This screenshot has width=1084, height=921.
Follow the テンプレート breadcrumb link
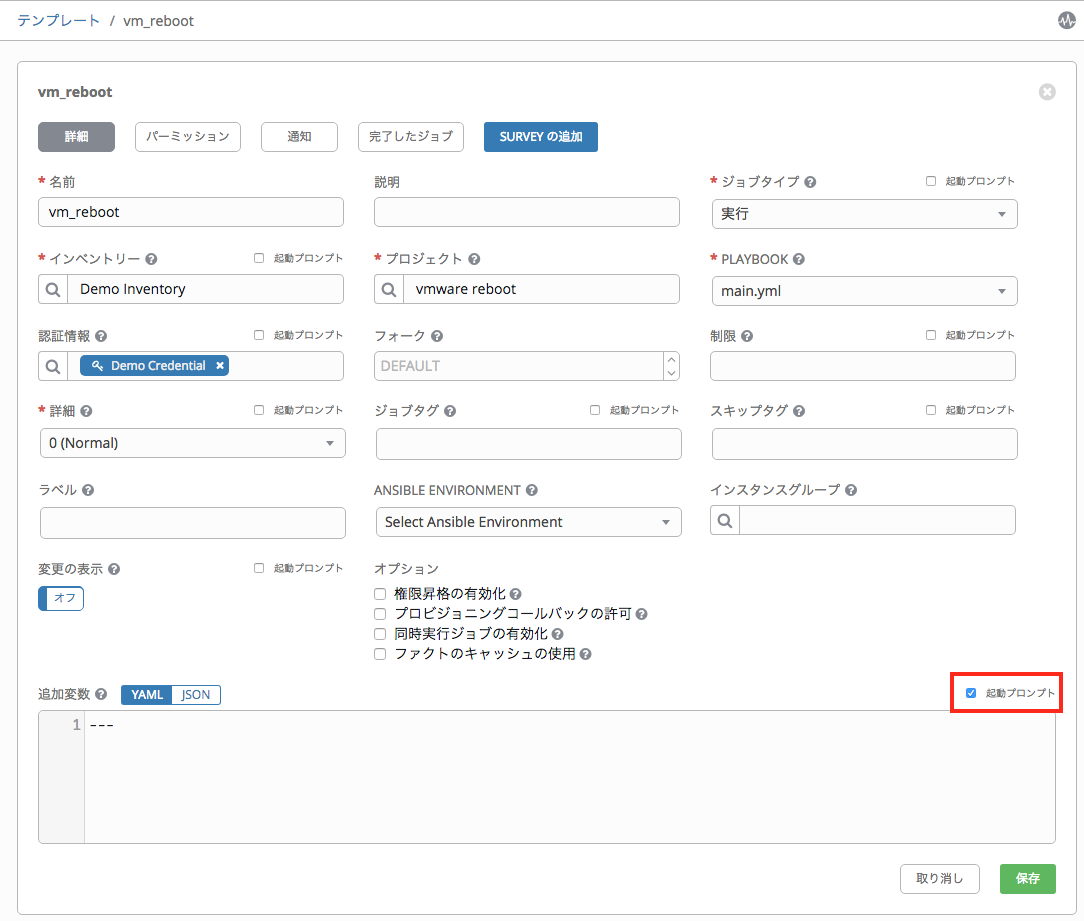(59, 21)
